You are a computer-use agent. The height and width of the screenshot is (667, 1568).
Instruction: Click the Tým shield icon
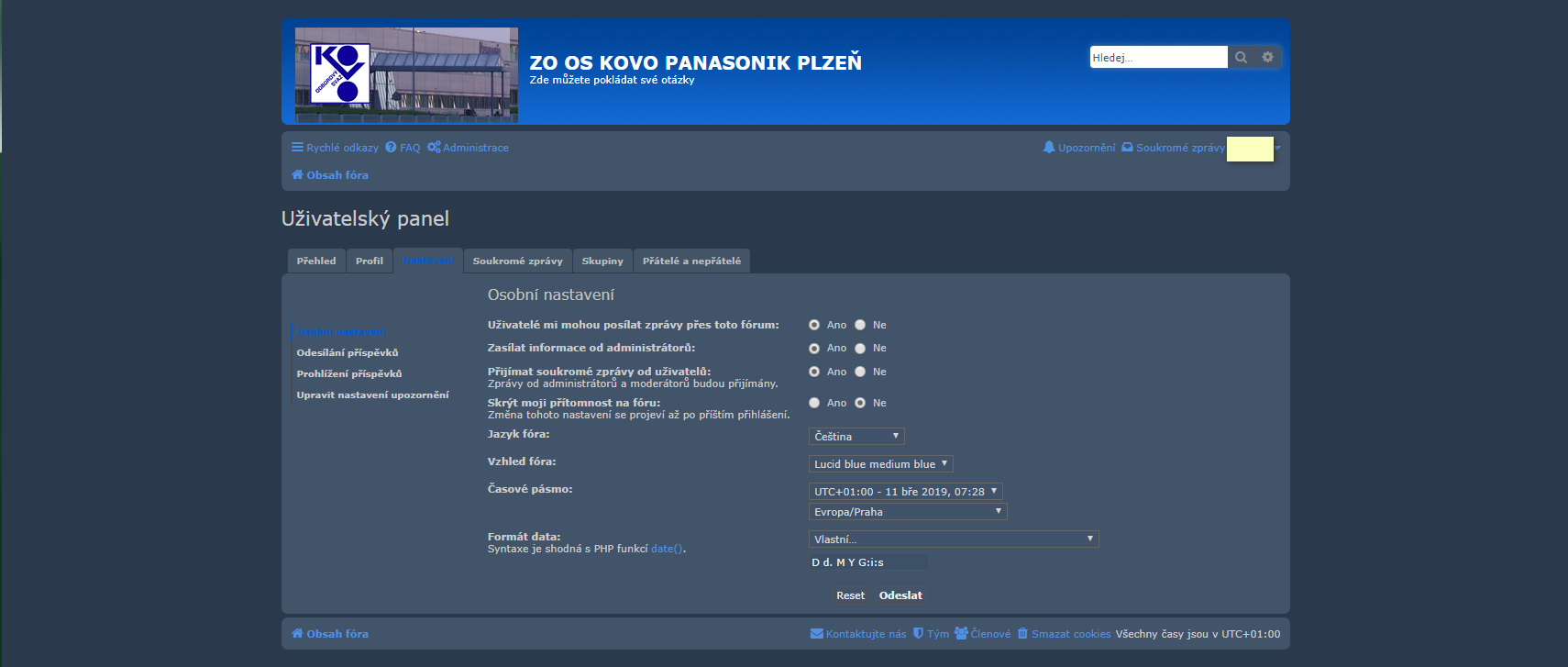[x=918, y=633]
